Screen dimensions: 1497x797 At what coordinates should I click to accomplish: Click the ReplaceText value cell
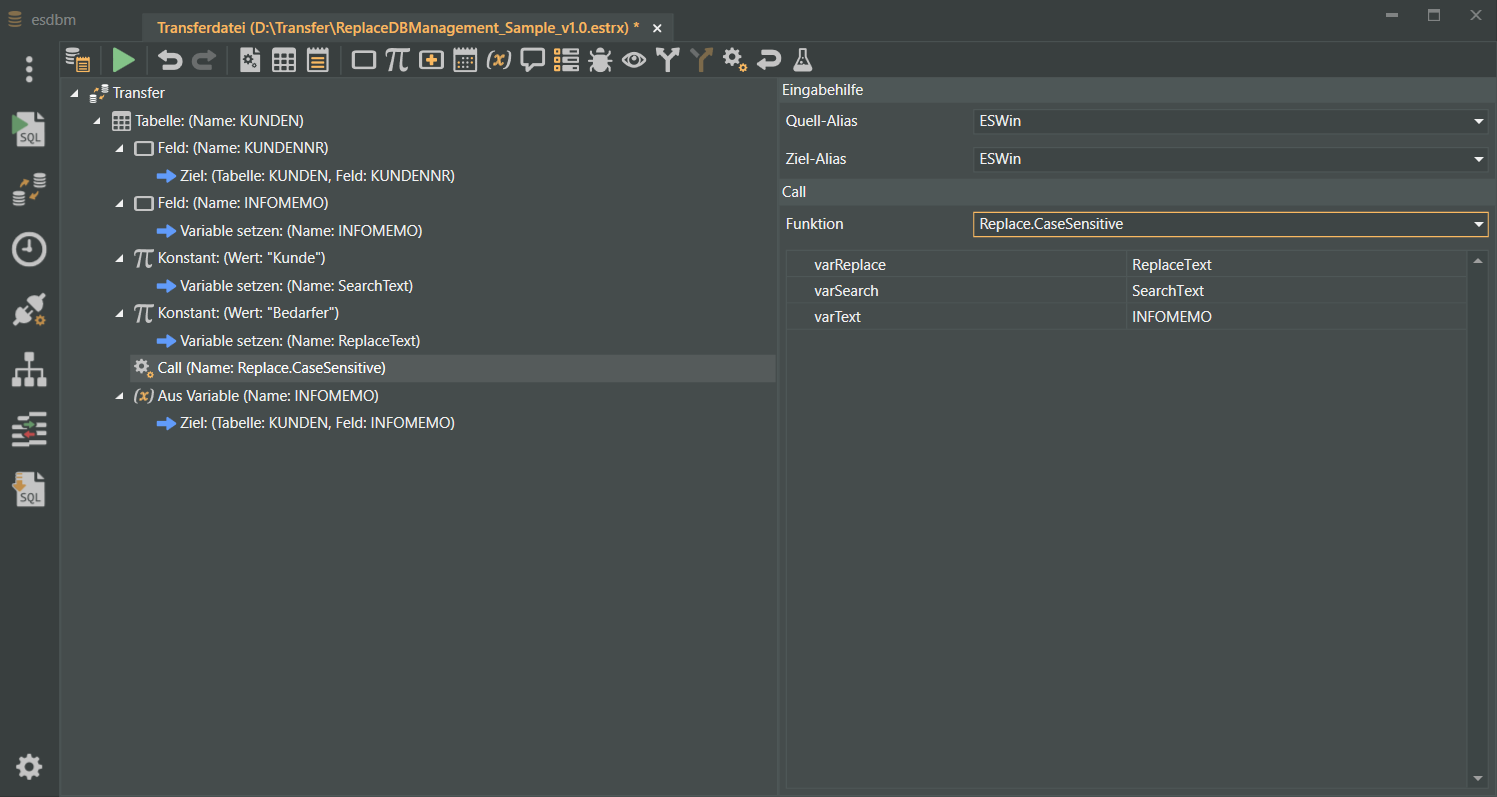[x=1296, y=265]
